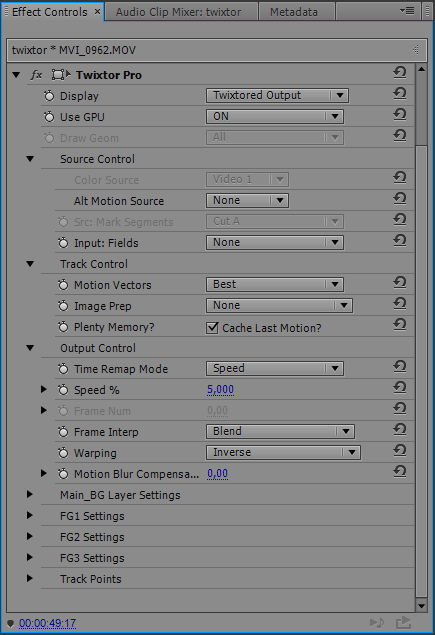Collapse the Source Control section

30,159
